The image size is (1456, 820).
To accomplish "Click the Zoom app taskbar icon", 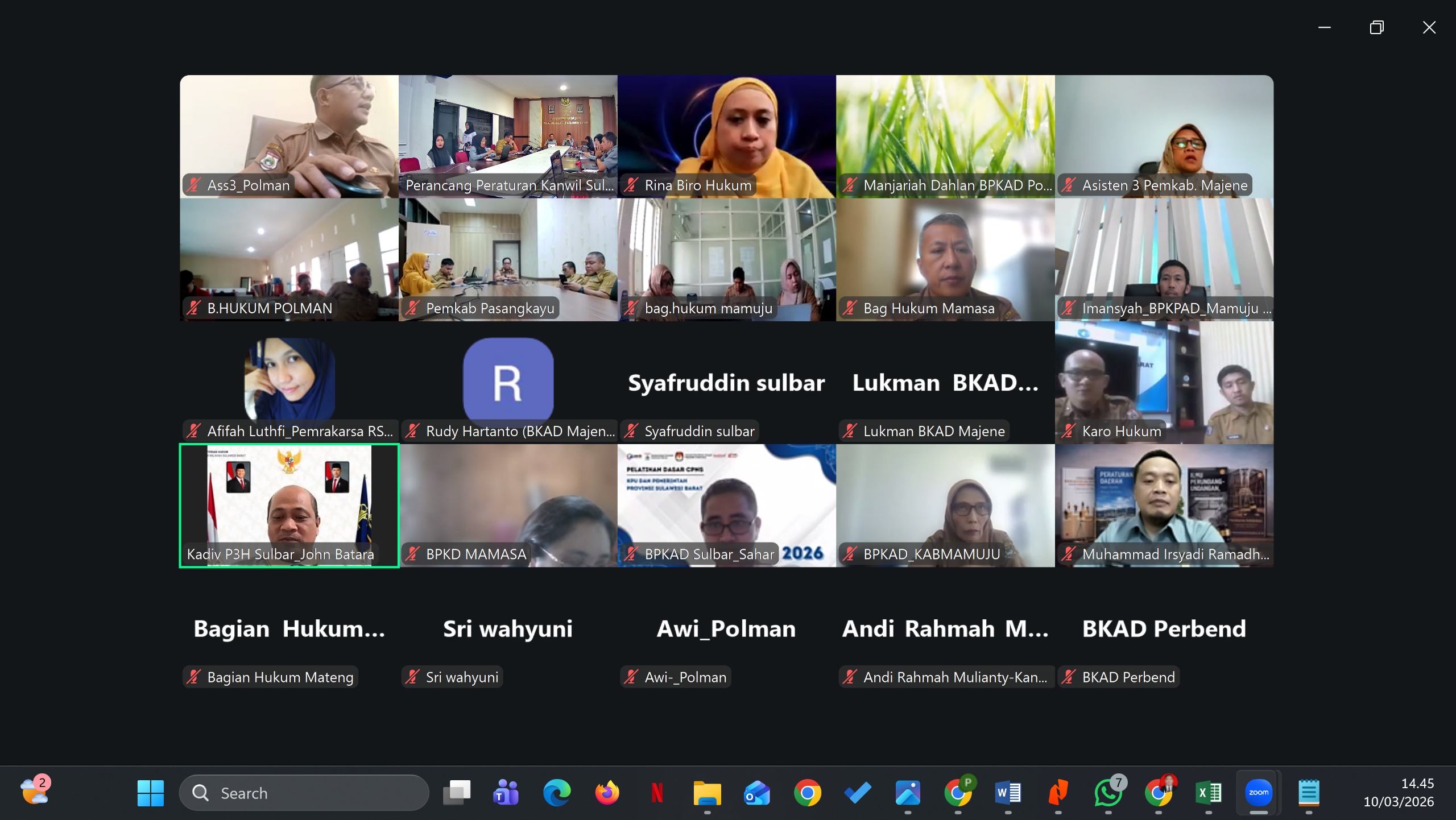I will (x=1258, y=793).
